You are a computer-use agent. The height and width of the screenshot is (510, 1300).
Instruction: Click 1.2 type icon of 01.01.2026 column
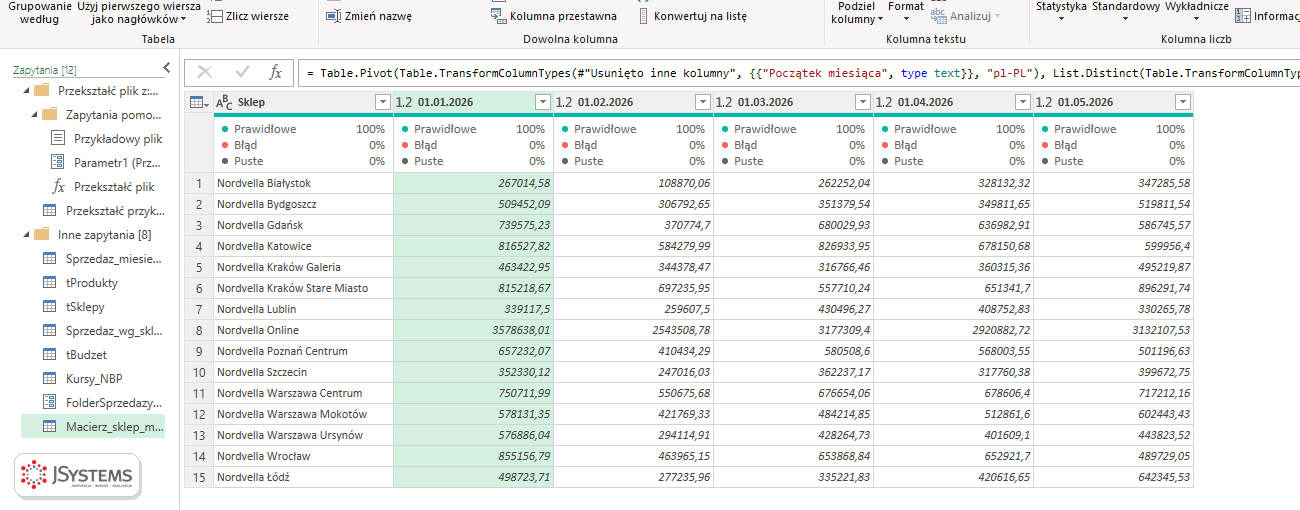(404, 102)
